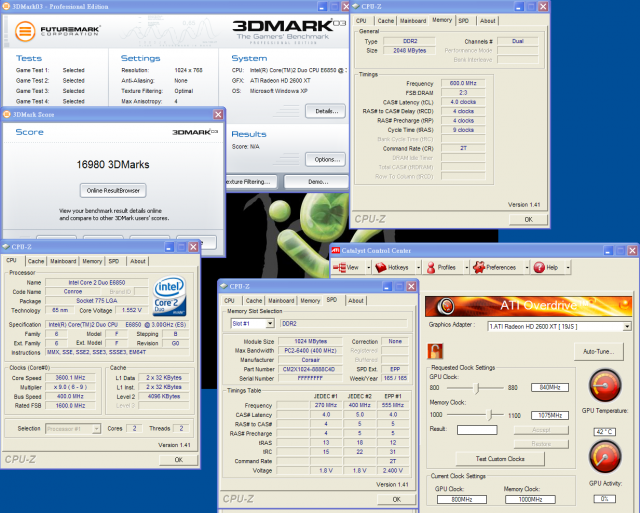
Task: Click the Bus Speed 400.0 MHz value
Action: [x=70, y=396]
